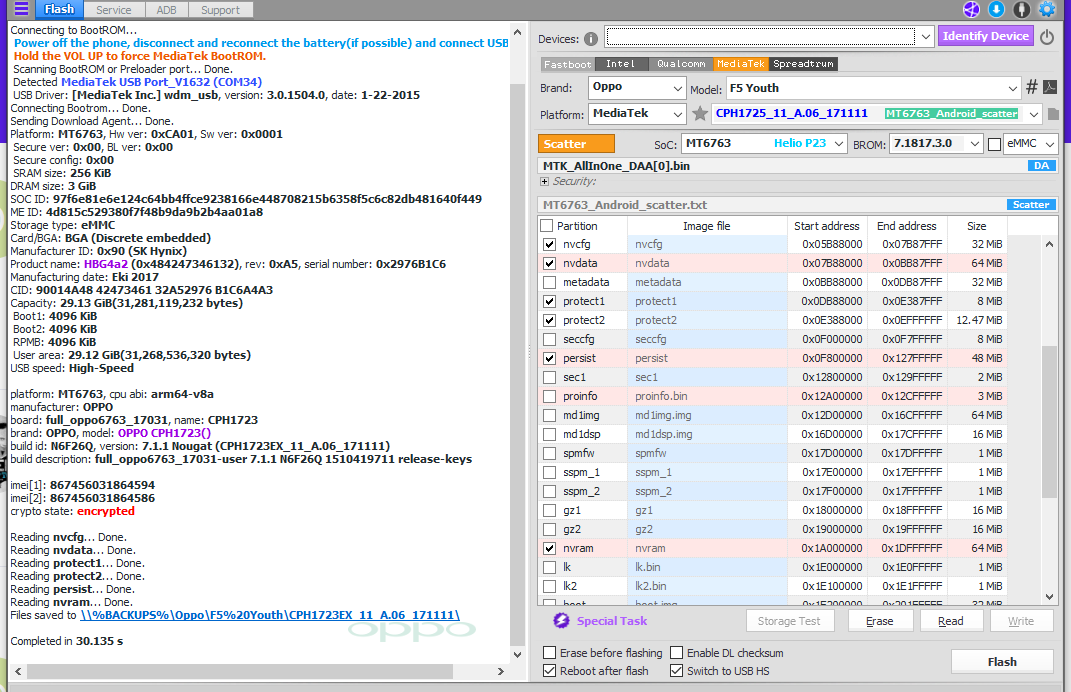This screenshot has width=1071, height=692.
Task: Click the Special Task label
Action: click(611, 620)
